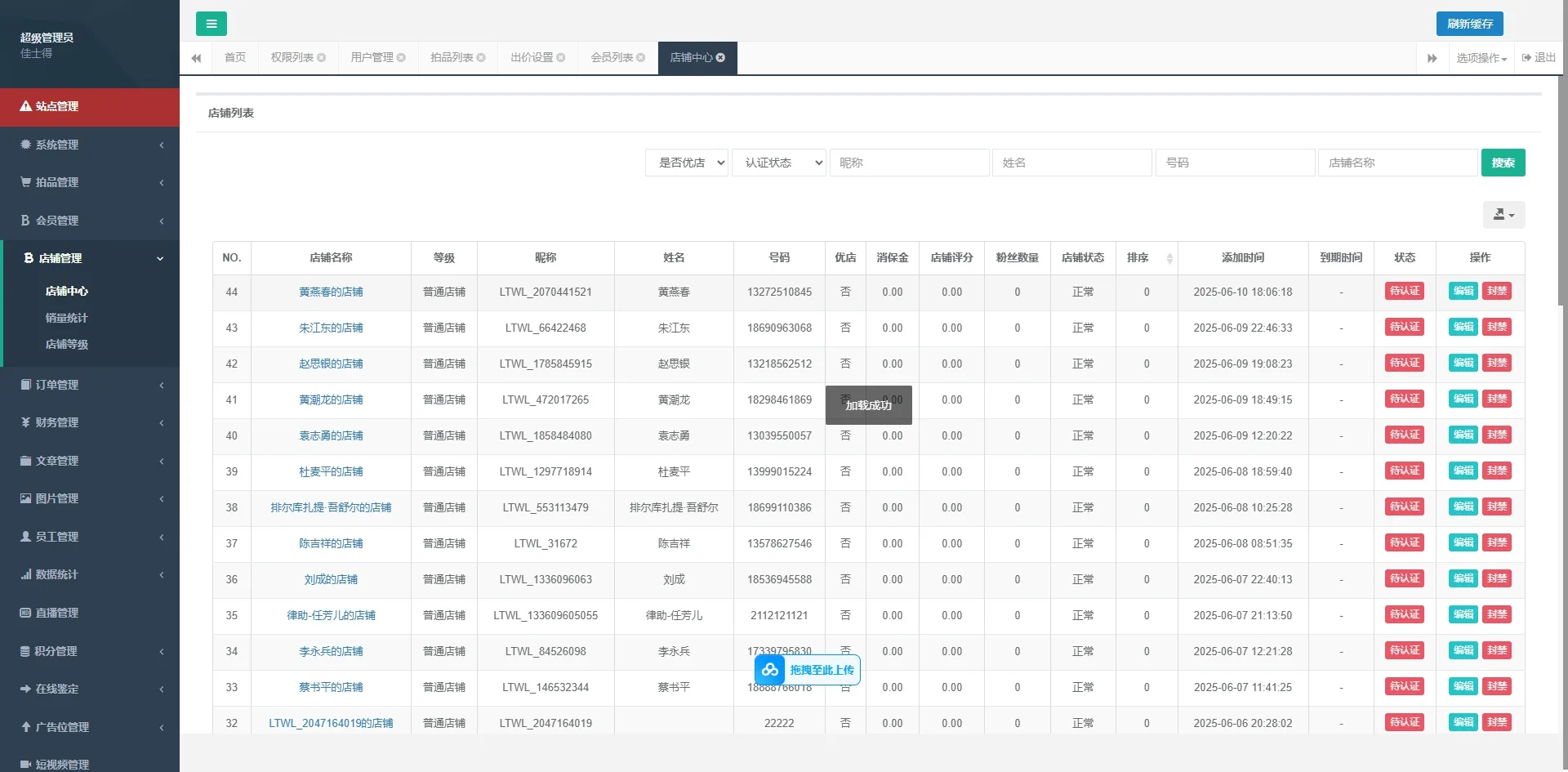Click the 财务管理 yen icon
1568x772 pixels.
point(24,422)
